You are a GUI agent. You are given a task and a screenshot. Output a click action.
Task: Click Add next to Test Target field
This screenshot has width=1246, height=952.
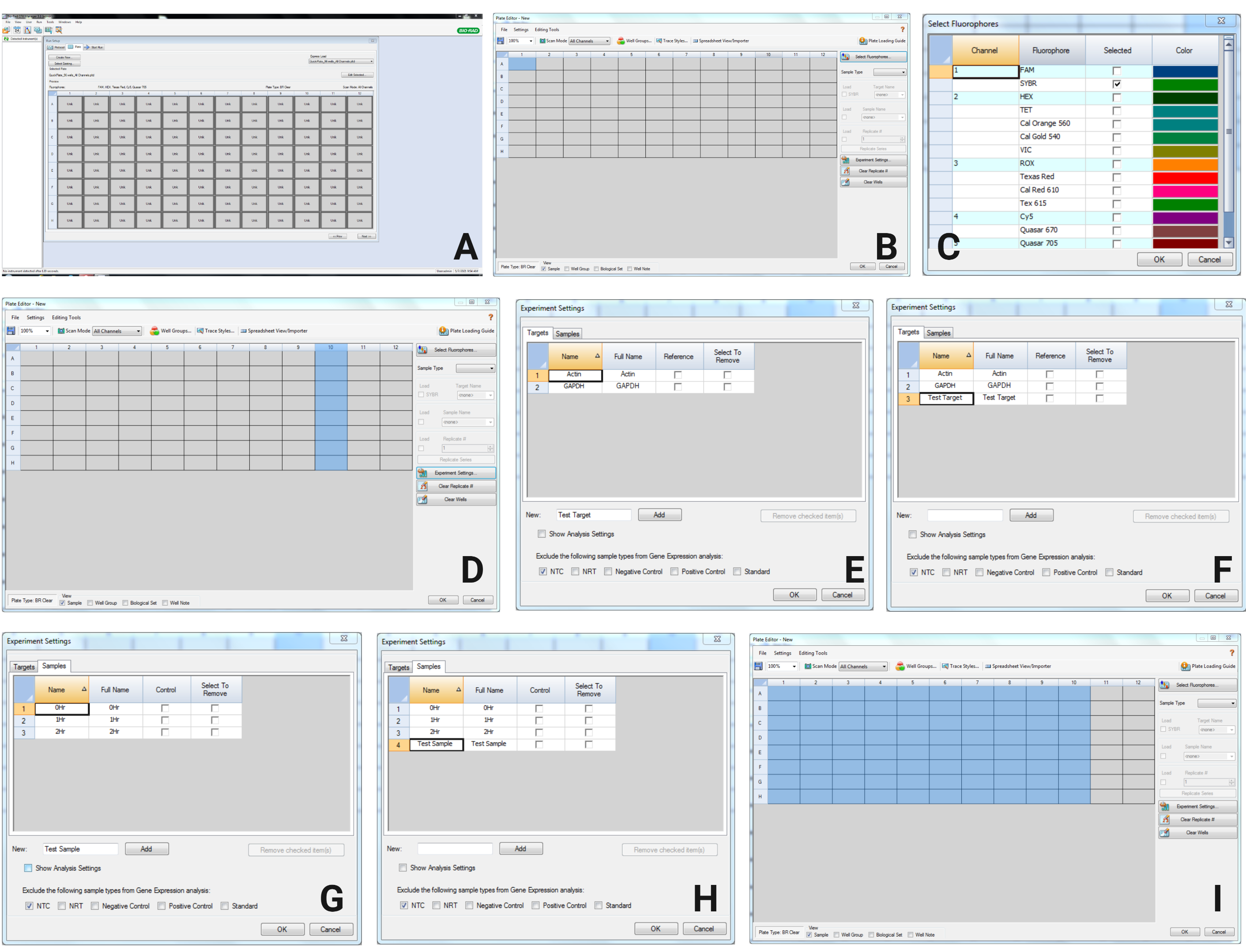click(x=659, y=515)
